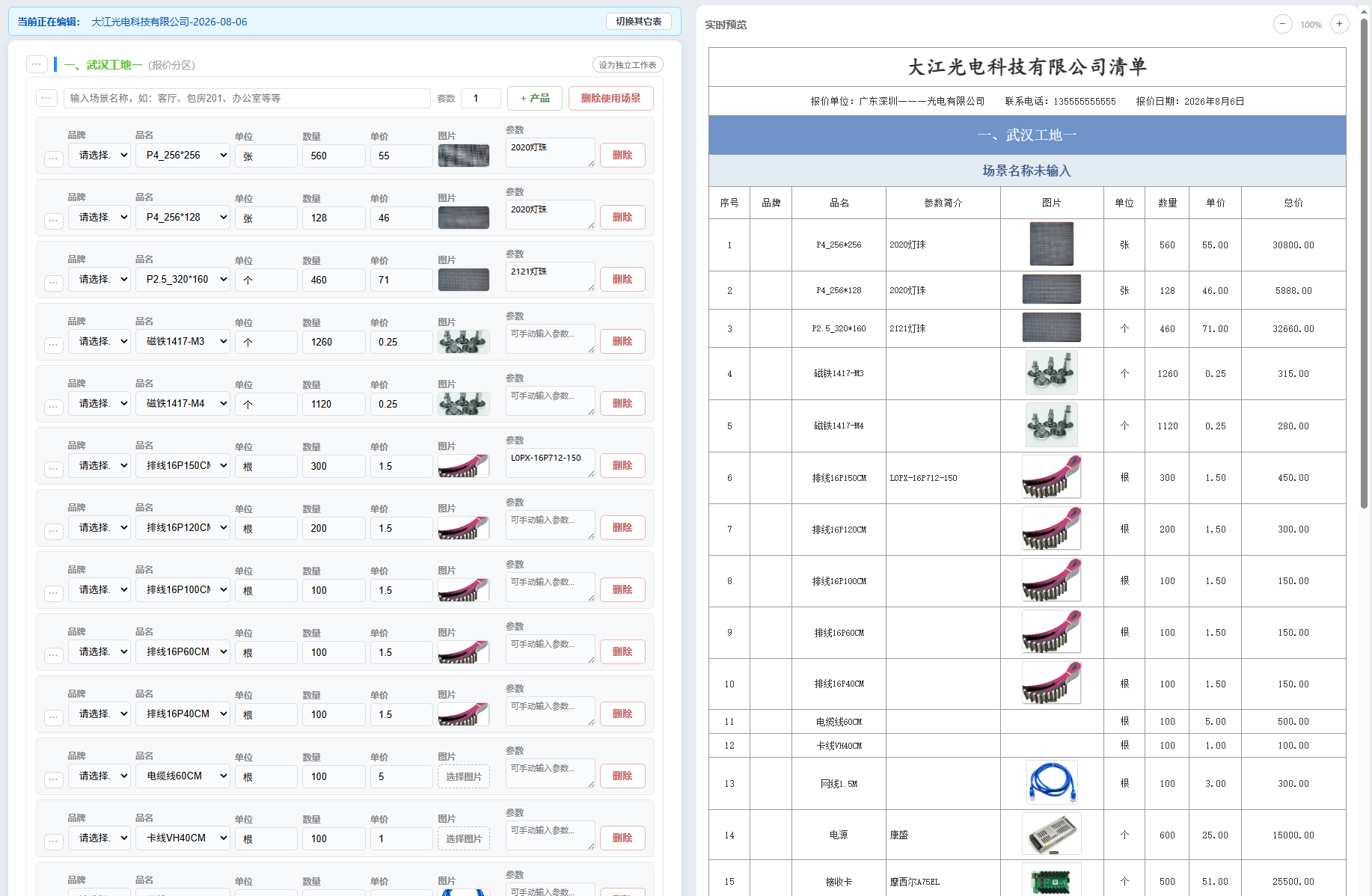Expand the 品名 dropdown showing P4_256*128
1372x896 pixels.
[x=183, y=217]
